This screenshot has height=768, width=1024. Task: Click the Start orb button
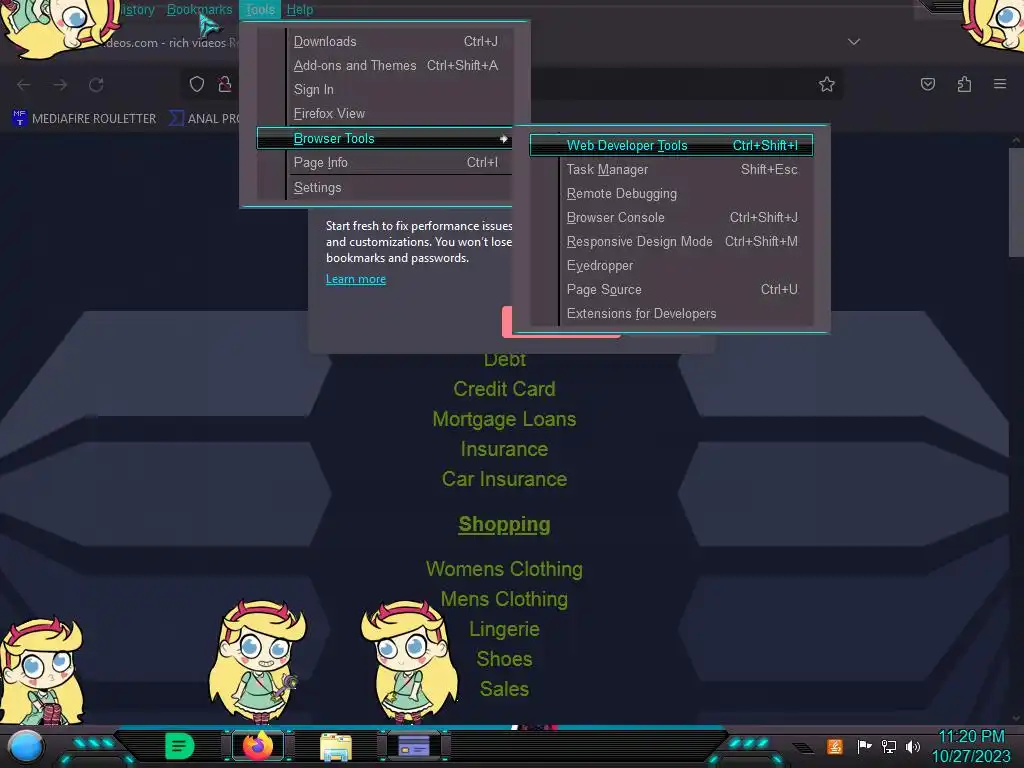[x=25, y=746]
